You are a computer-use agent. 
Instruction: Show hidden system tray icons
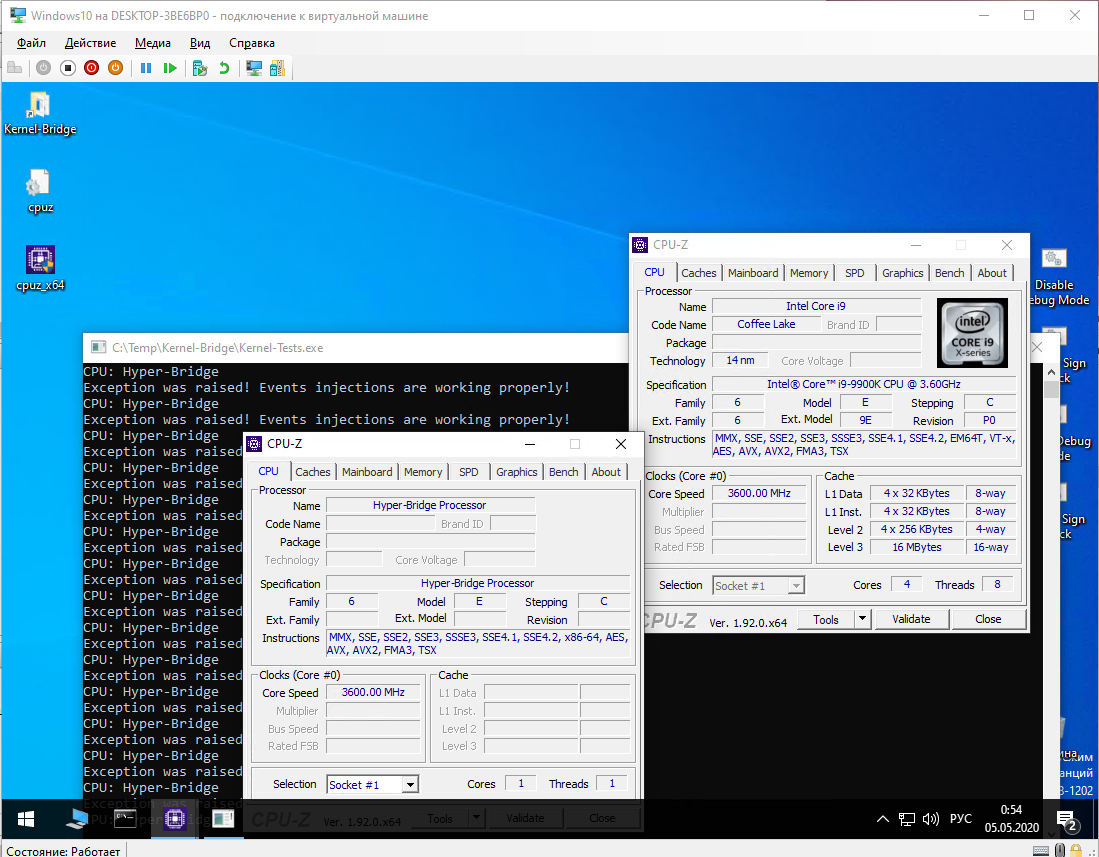(882, 820)
